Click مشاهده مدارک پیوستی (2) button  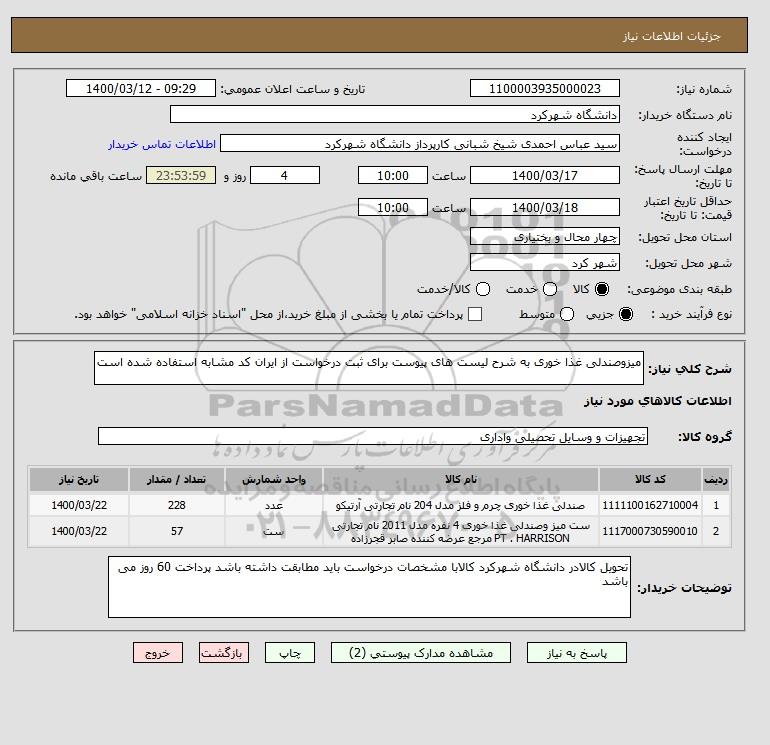(421, 653)
